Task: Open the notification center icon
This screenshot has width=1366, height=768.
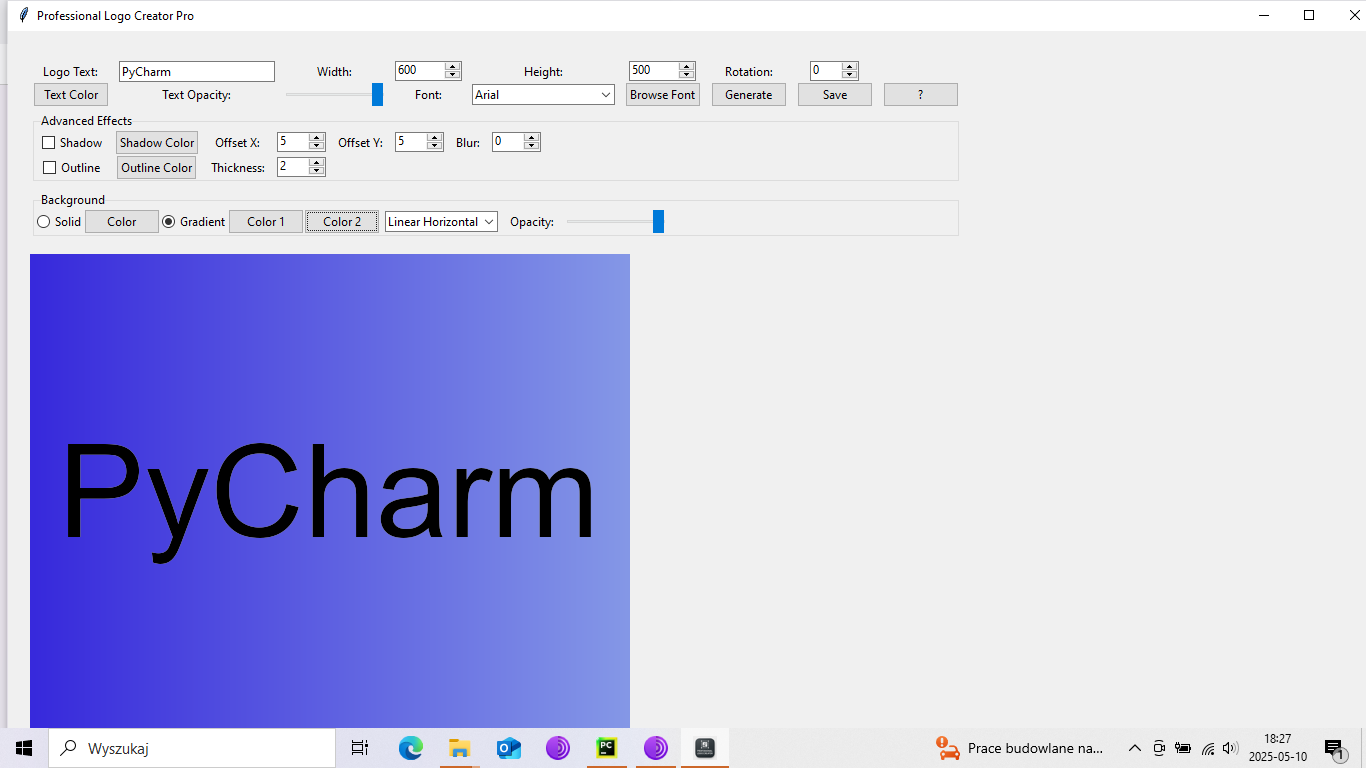Action: pyautogui.click(x=1334, y=748)
